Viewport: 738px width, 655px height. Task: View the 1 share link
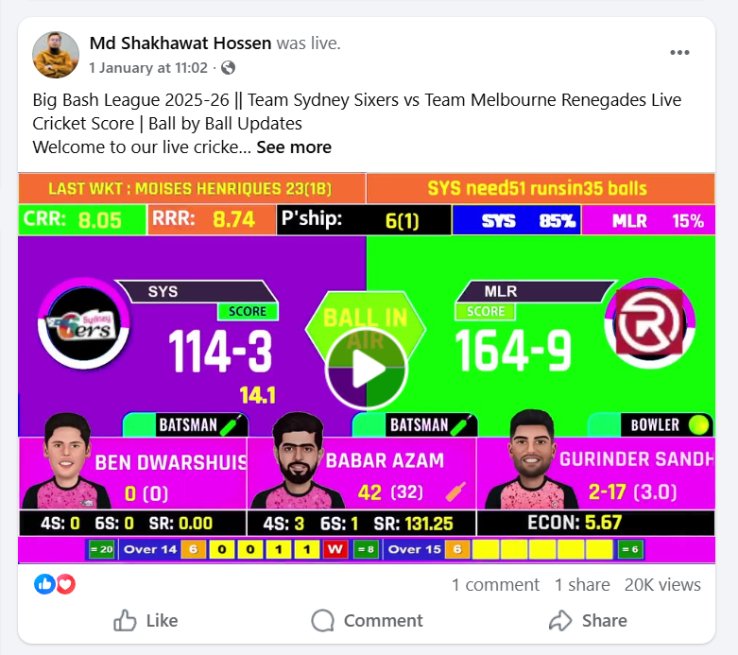pyautogui.click(x=582, y=584)
